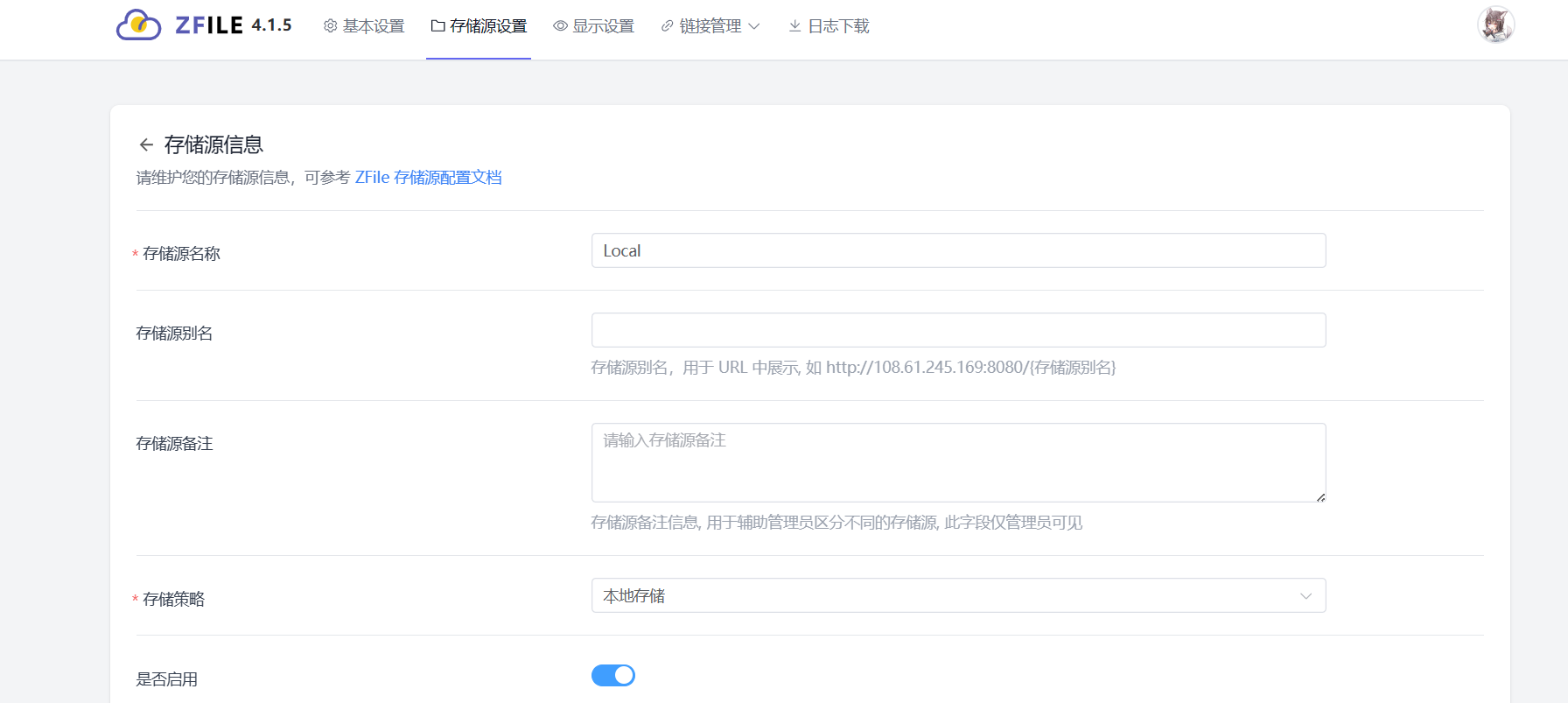This screenshot has height=703, width=1568.
Task: Grab the textarea resize handle in 存储源备注
Action: (1320, 497)
